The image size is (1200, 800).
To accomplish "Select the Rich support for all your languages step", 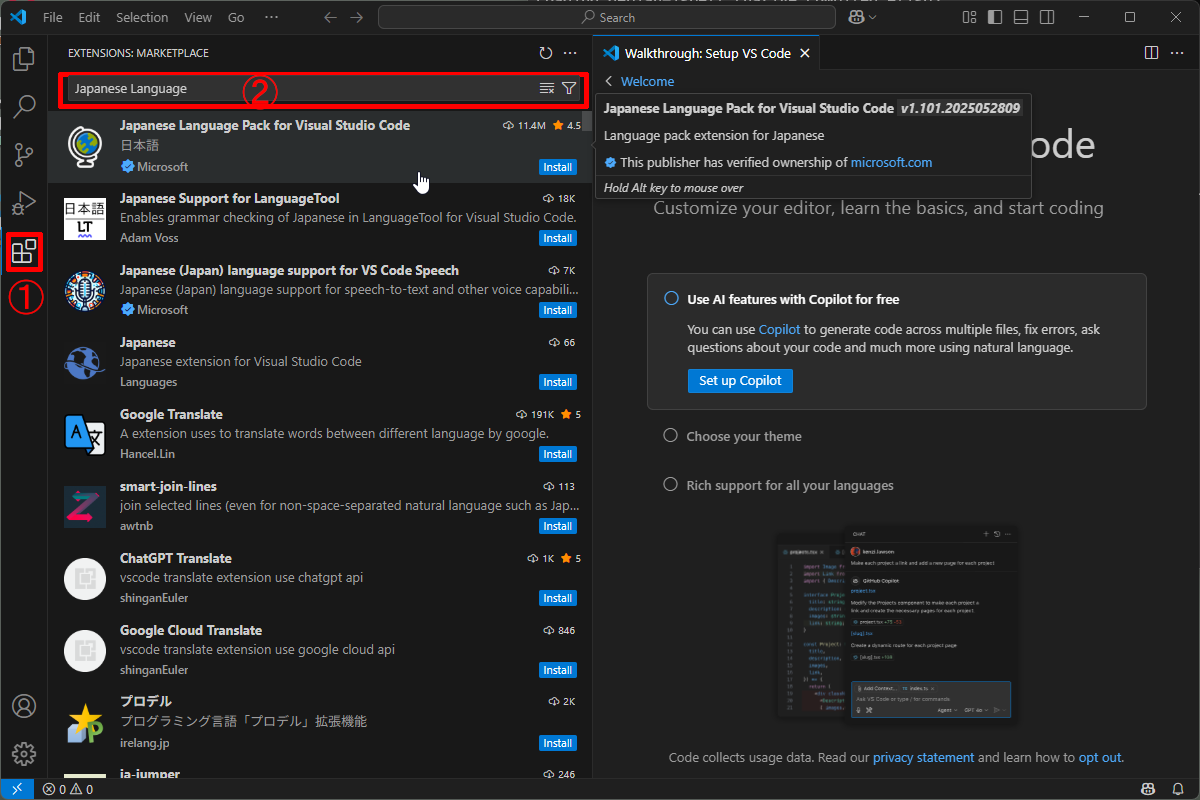I will click(x=790, y=486).
